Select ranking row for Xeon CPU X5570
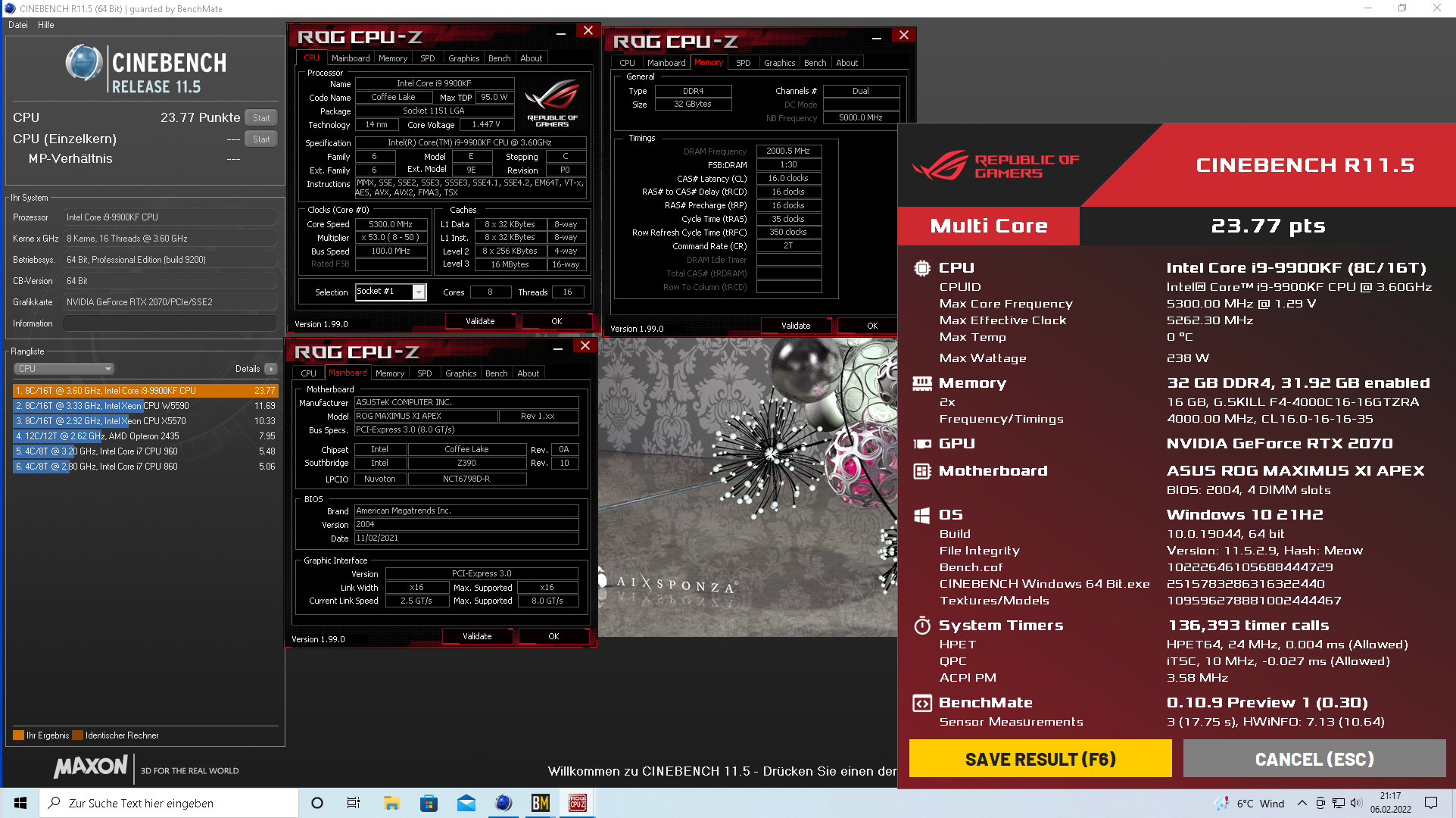 [x=145, y=421]
